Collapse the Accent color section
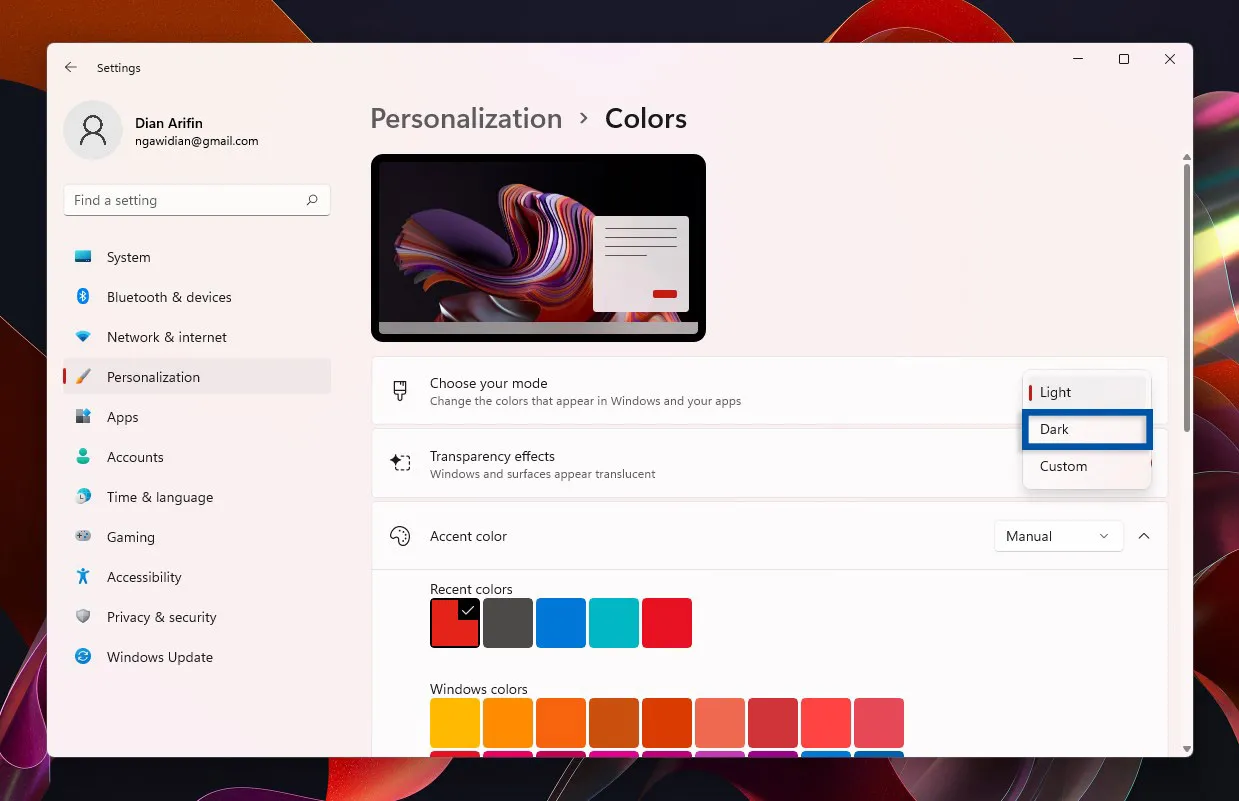 (1144, 536)
